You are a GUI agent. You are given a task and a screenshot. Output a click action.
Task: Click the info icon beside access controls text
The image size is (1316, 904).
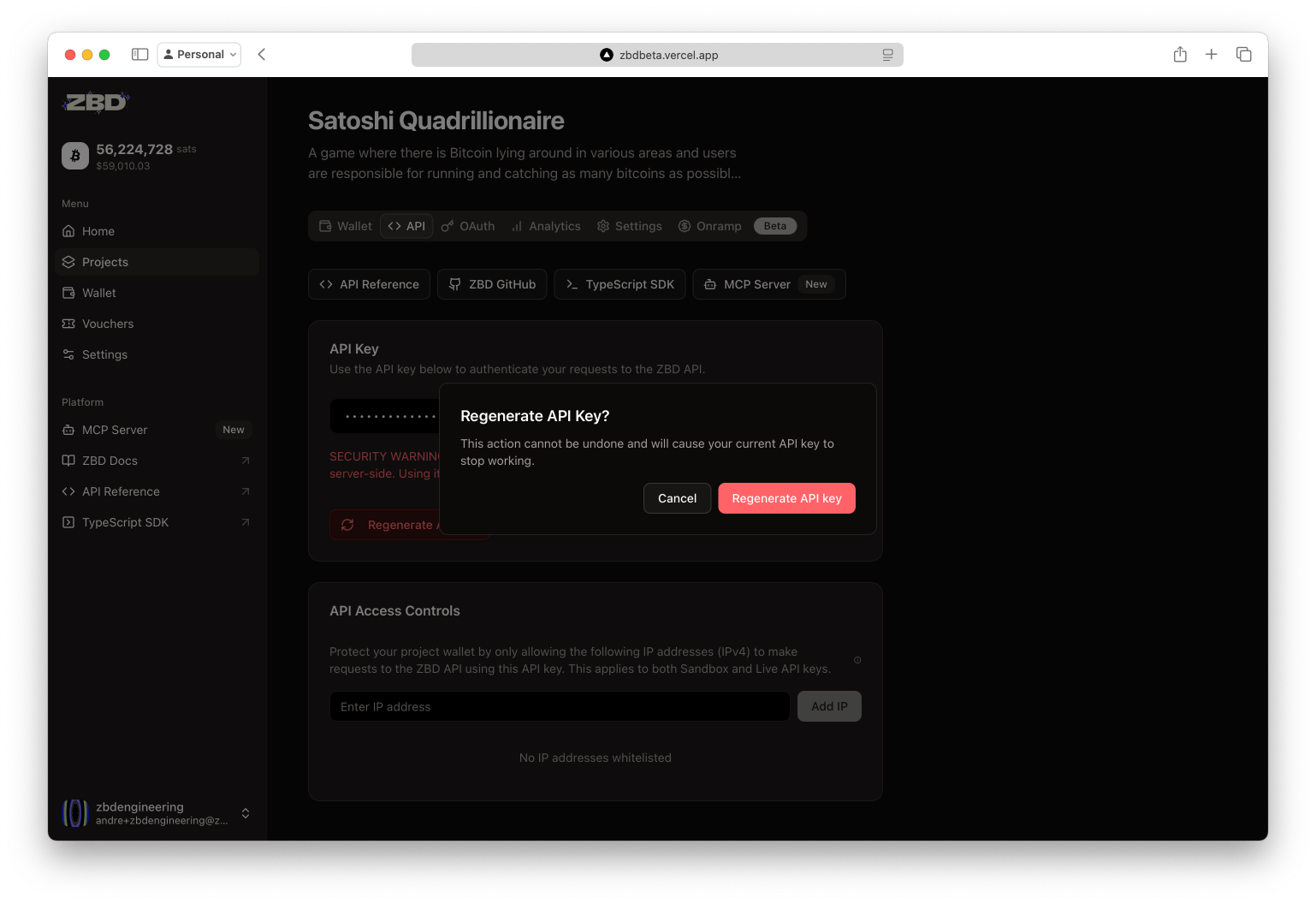pos(857,660)
